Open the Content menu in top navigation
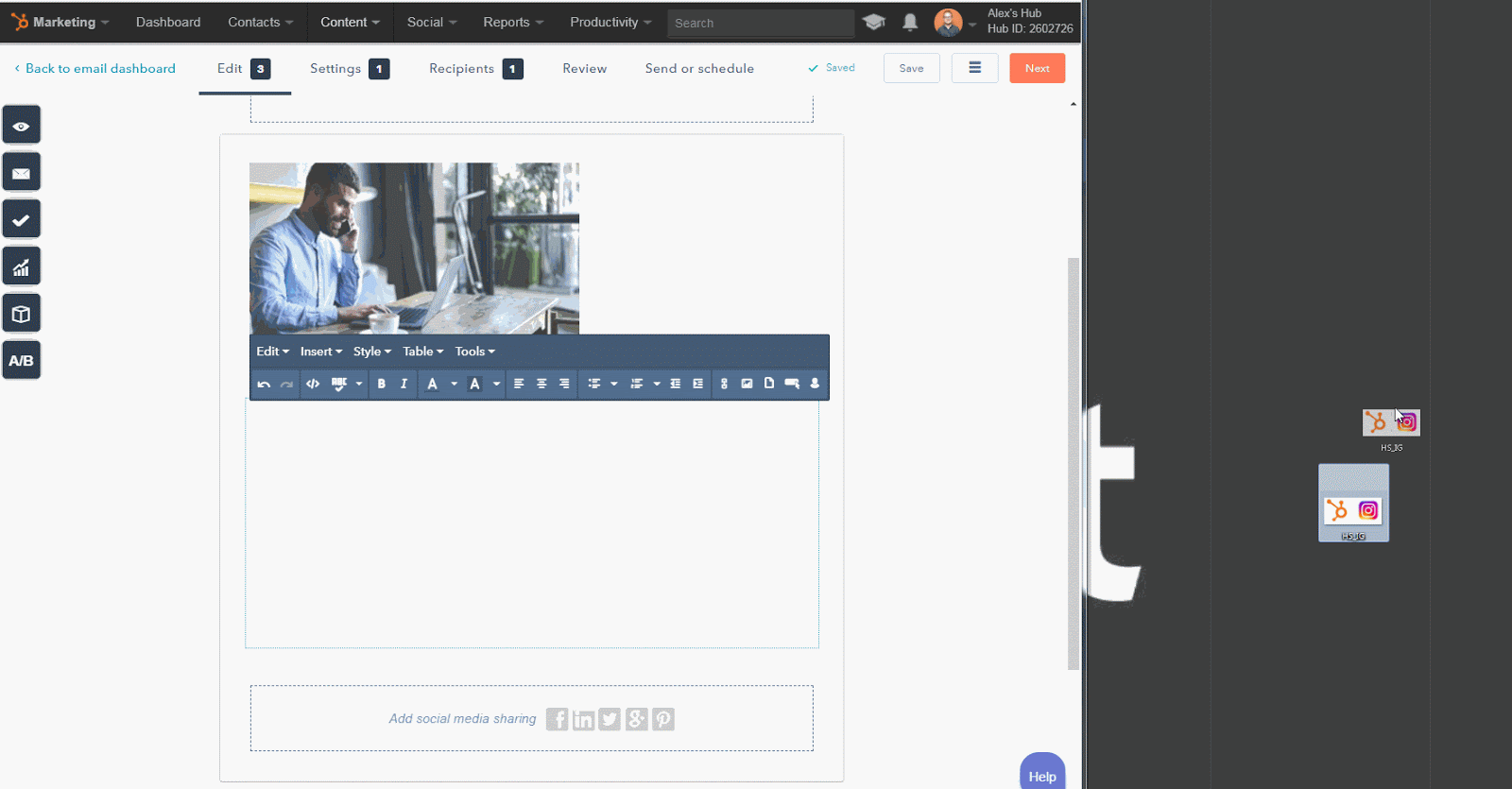 [x=350, y=22]
